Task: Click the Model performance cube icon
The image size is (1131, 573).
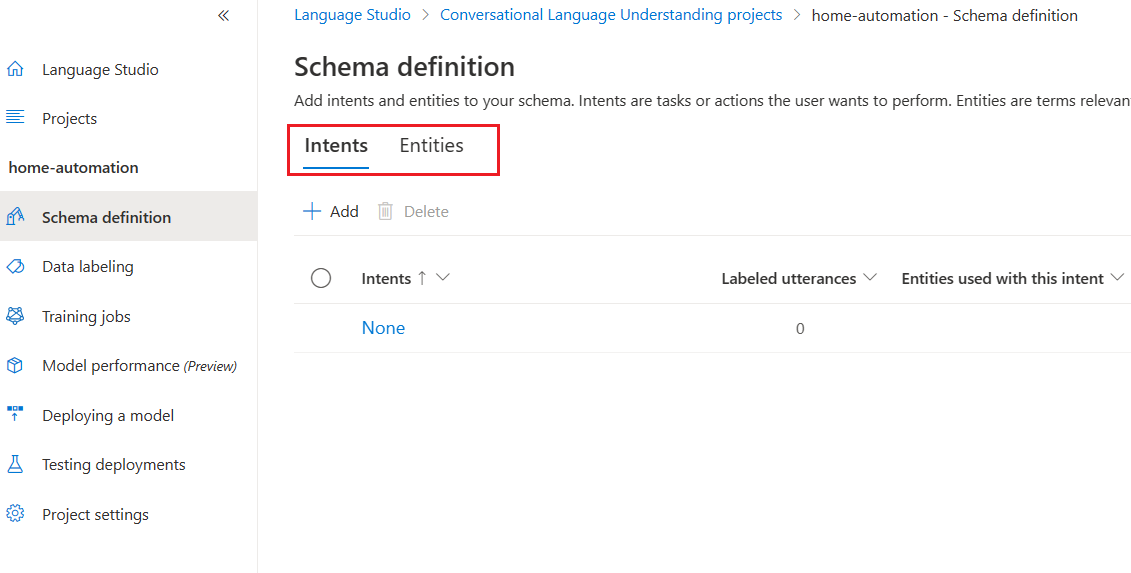Action: coord(15,366)
